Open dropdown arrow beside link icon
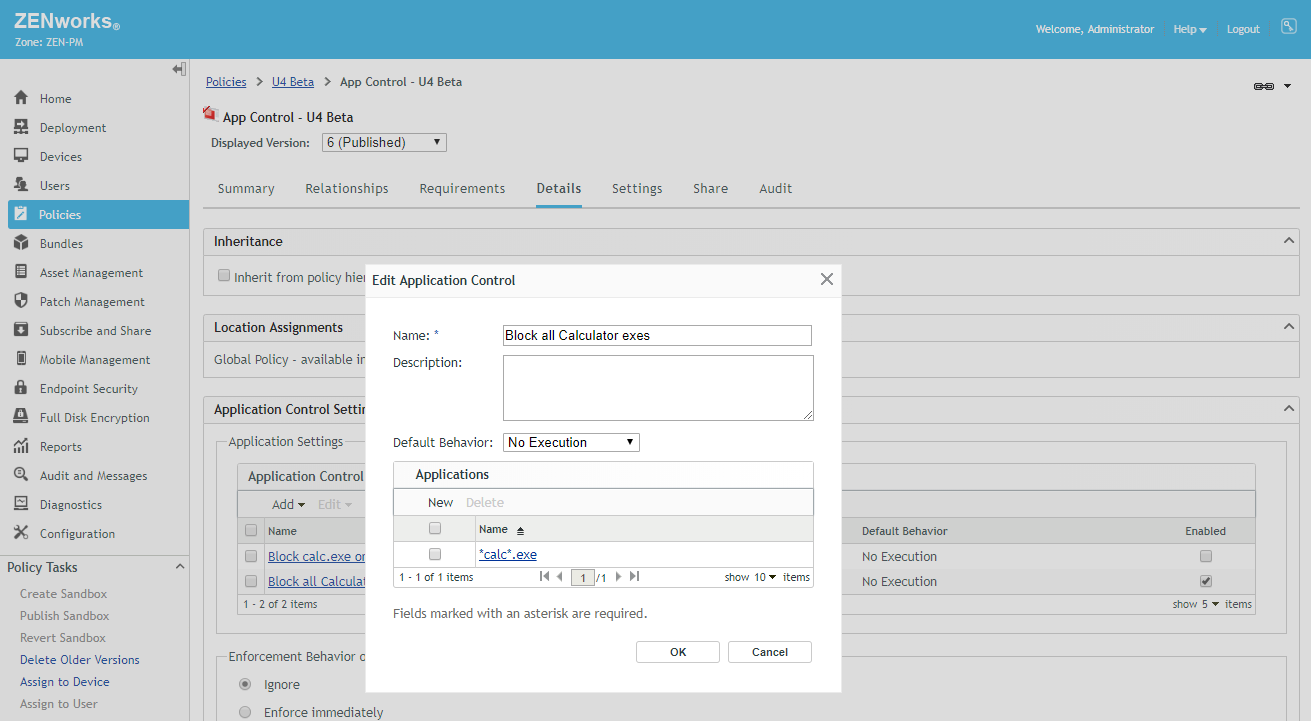Image resolution: width=1311 pixels, height=721 pixels. coord(1288,87)
